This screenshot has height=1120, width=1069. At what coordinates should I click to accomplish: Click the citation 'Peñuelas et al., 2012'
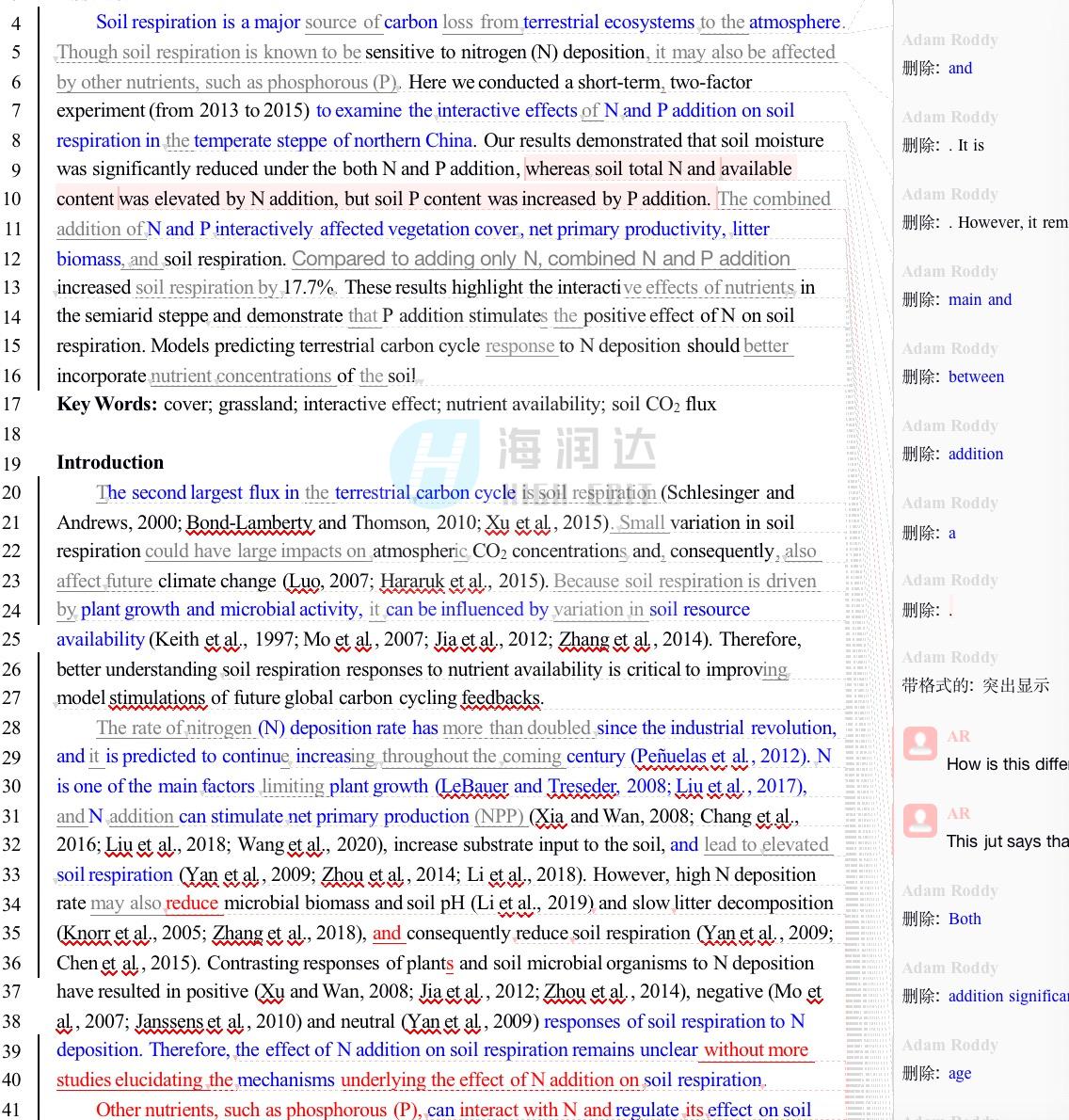pos(719,757)
